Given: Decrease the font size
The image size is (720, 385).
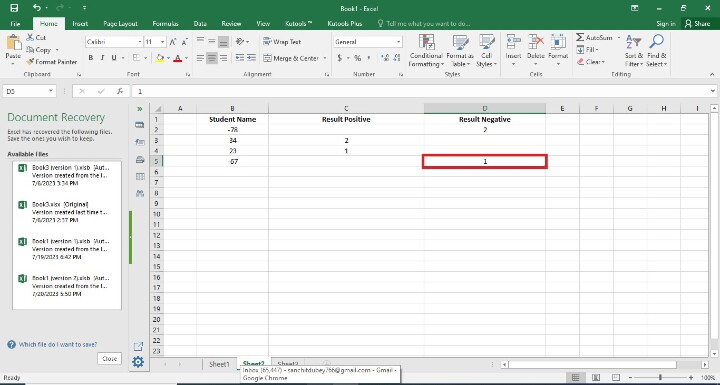Looking at the screenshot, I should [184, 42].
